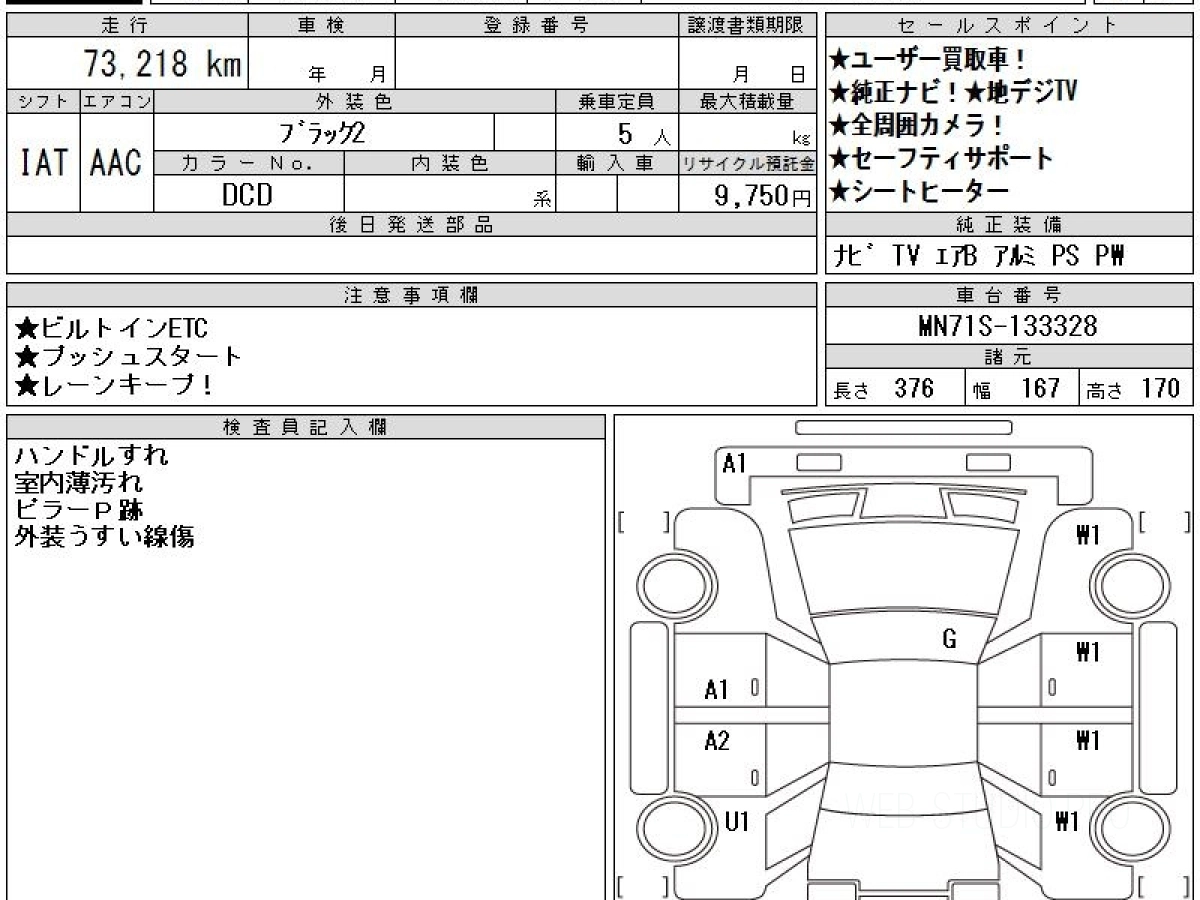Click the 5 人 seating capacity value

[x=644, y=133]
